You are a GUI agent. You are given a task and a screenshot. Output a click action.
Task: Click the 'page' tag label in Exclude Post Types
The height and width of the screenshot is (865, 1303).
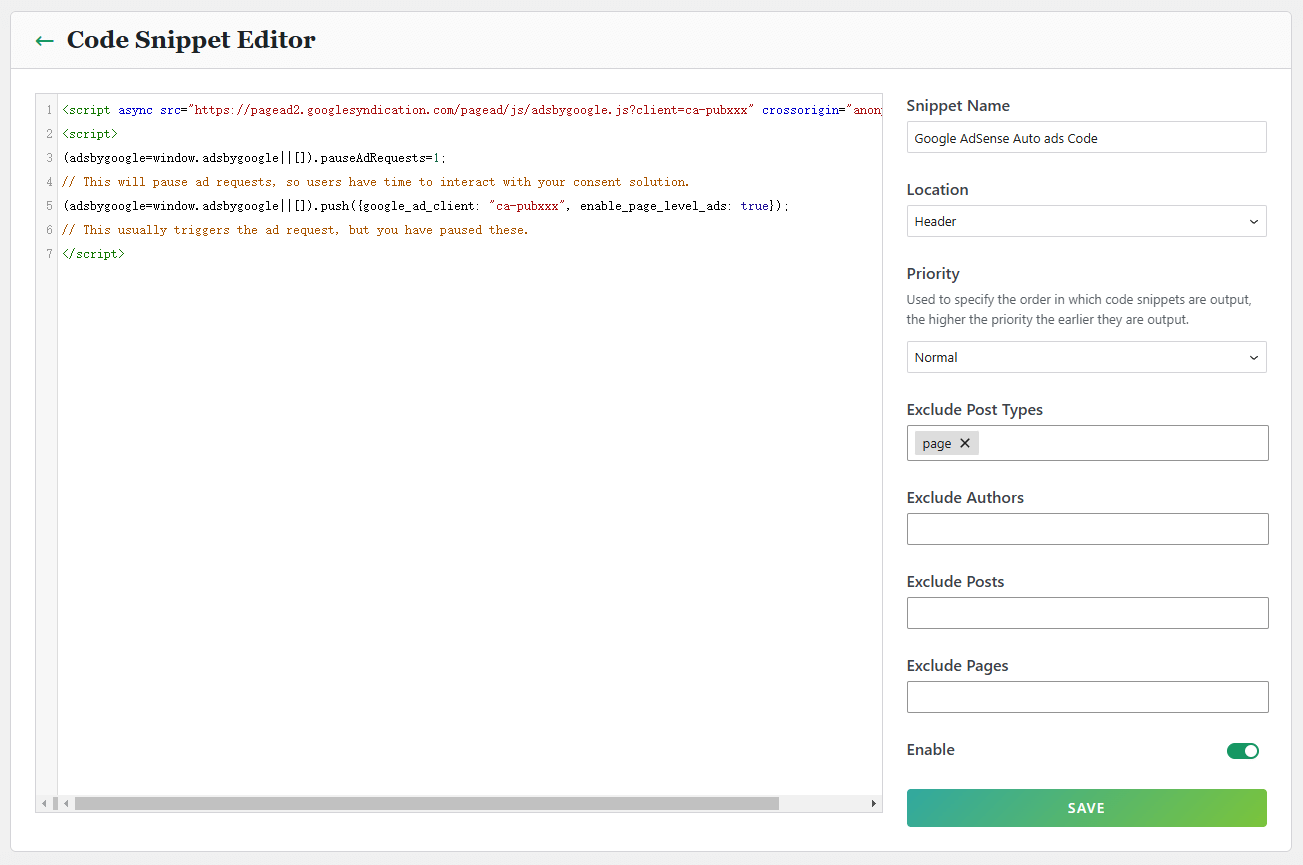point(937,443)
